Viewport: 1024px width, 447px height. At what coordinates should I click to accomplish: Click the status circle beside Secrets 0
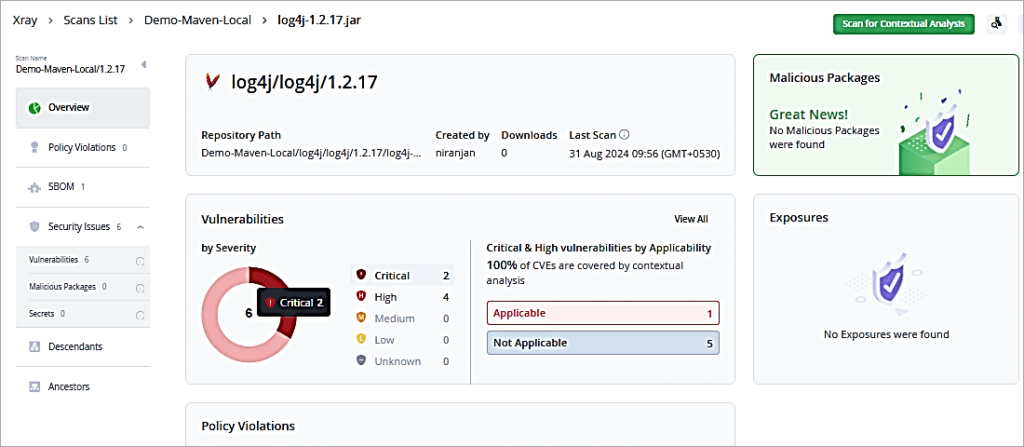click(139, 315)
